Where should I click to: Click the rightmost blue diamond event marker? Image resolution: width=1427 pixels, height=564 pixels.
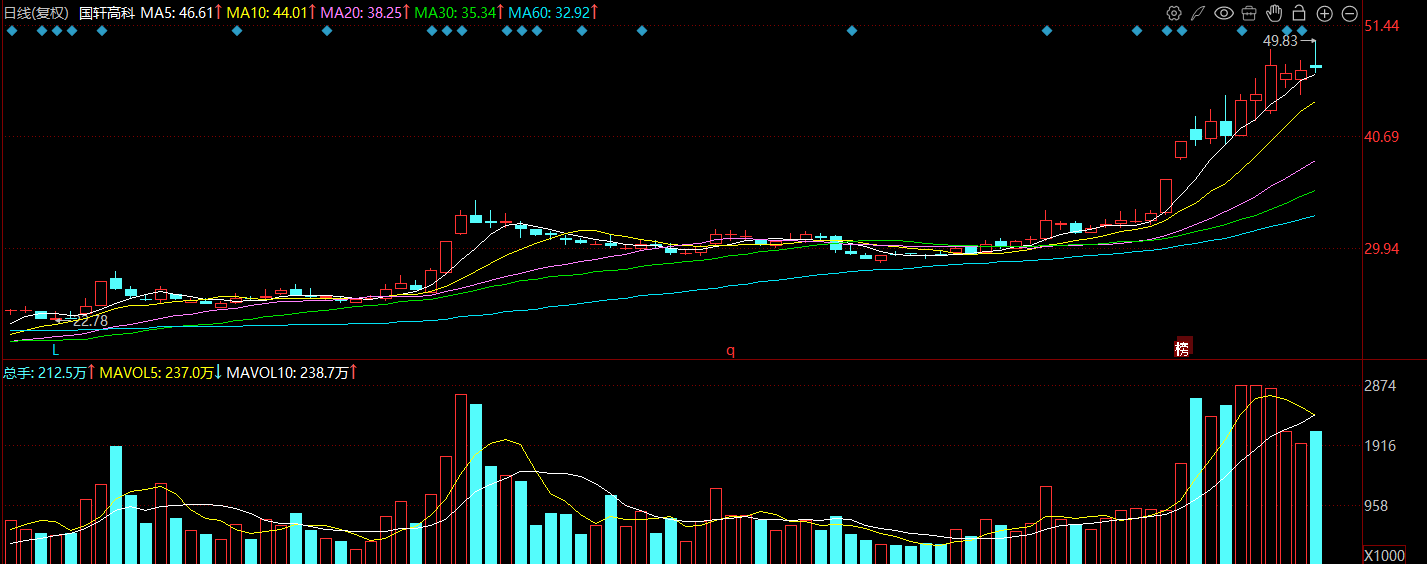coord(1302,31)
